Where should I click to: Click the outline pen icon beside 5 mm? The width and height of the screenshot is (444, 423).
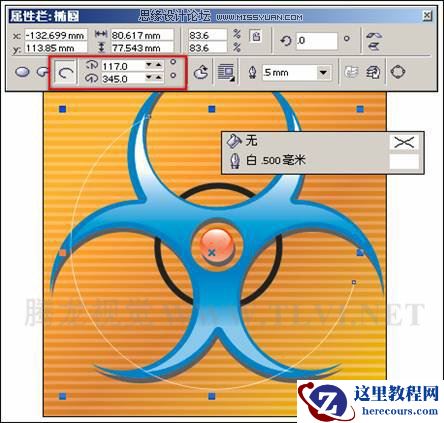click(253, 72)
